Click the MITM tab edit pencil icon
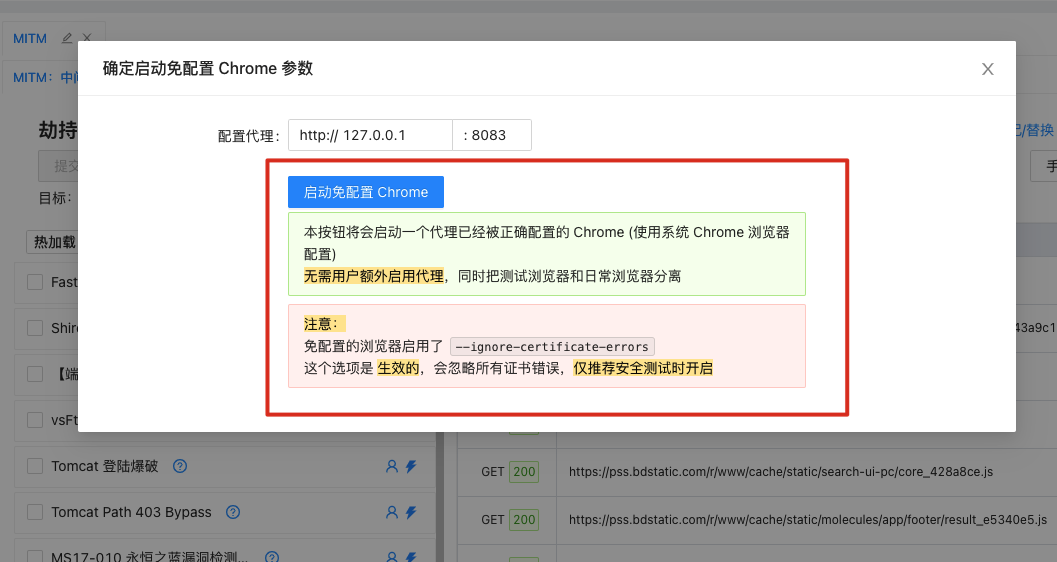Viewport: 1057px width, 562px height. [x=67, y=38]
